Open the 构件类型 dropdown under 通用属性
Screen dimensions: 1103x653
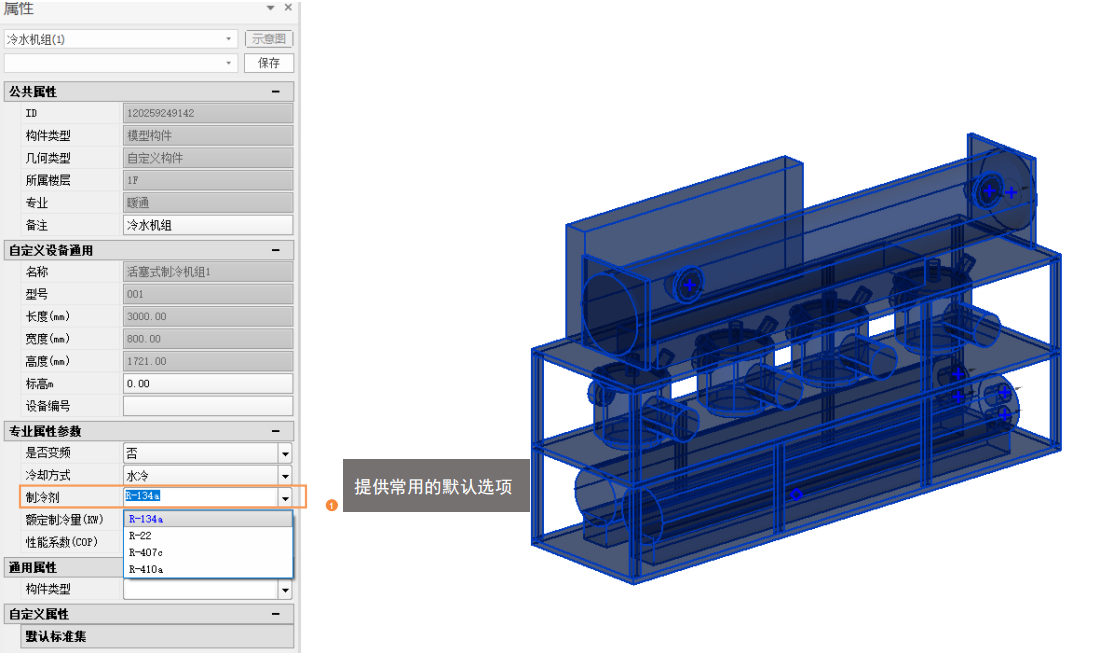click(x=285, y=590)
